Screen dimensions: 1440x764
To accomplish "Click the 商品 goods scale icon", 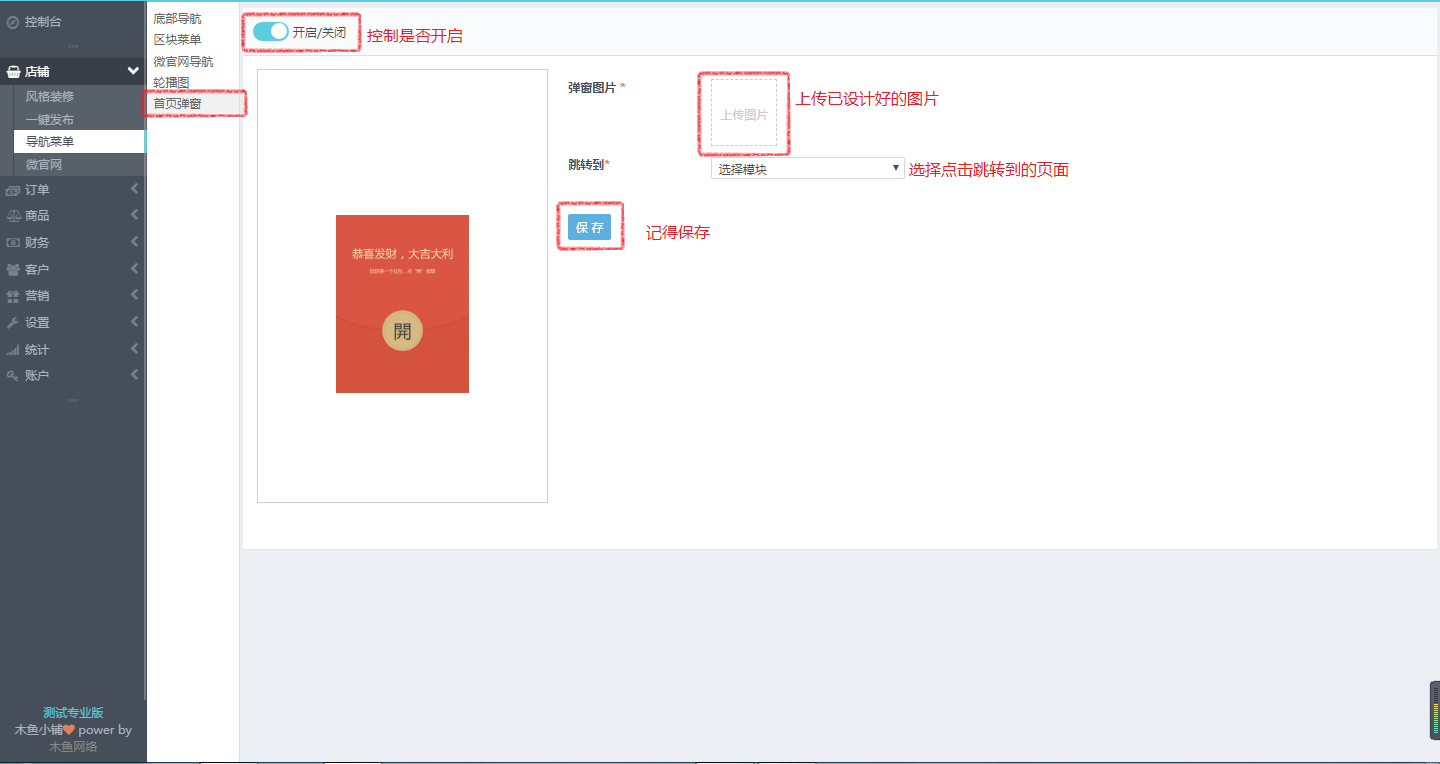I will click(x=13, y=216).
